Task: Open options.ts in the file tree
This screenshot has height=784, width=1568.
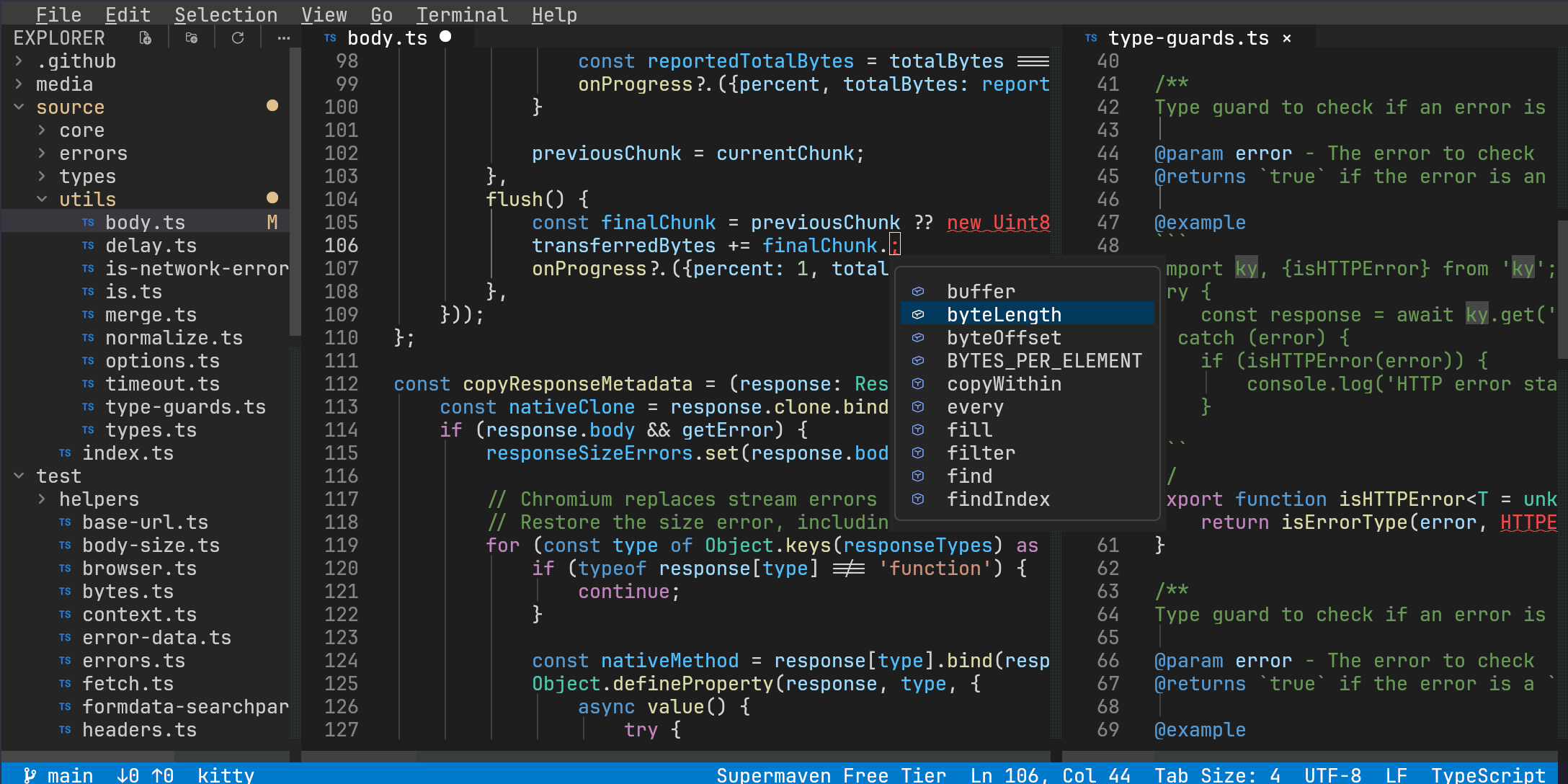Action: (x=145, y=361)
